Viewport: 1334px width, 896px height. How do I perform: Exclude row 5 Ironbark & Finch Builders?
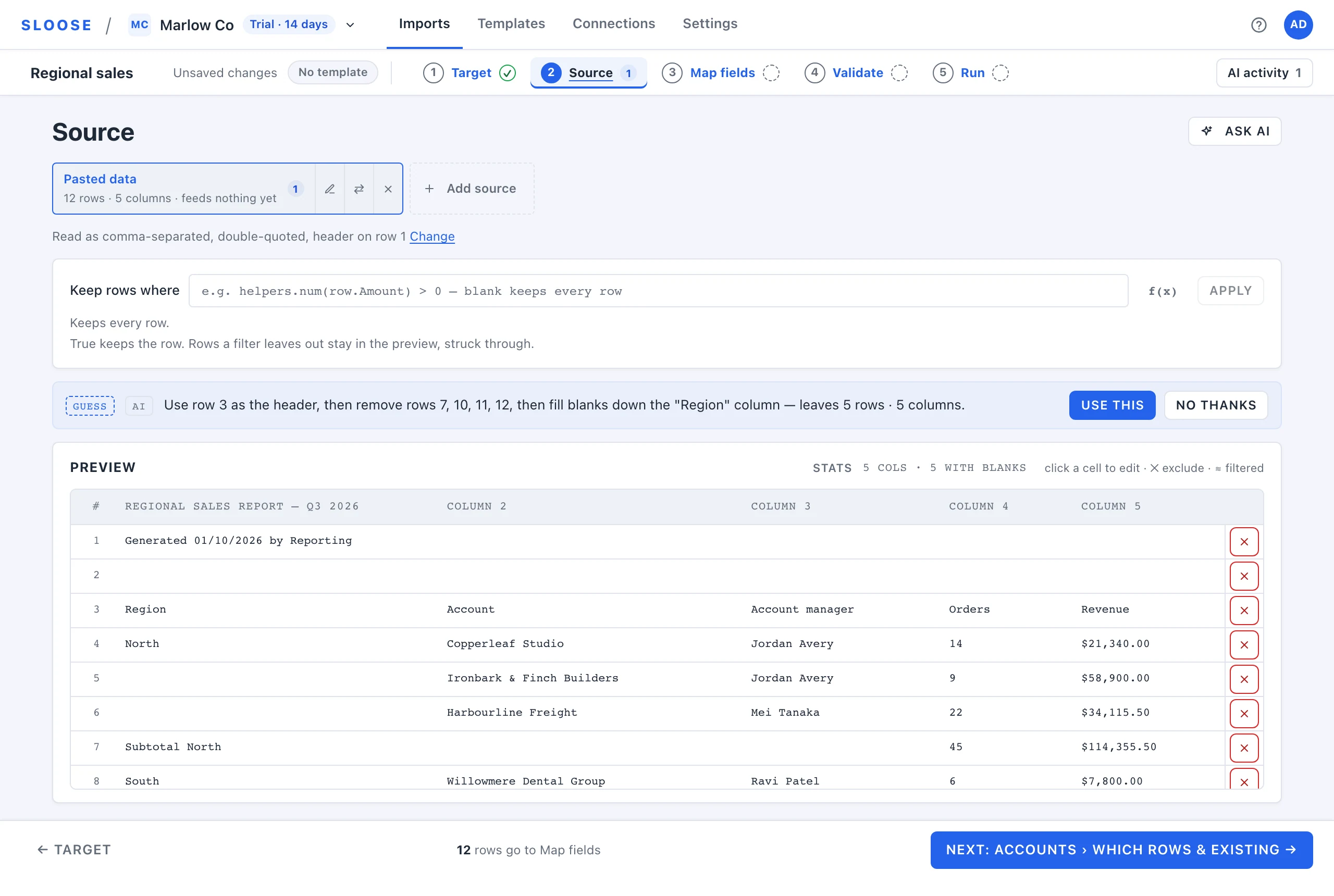click(1244, 679)
